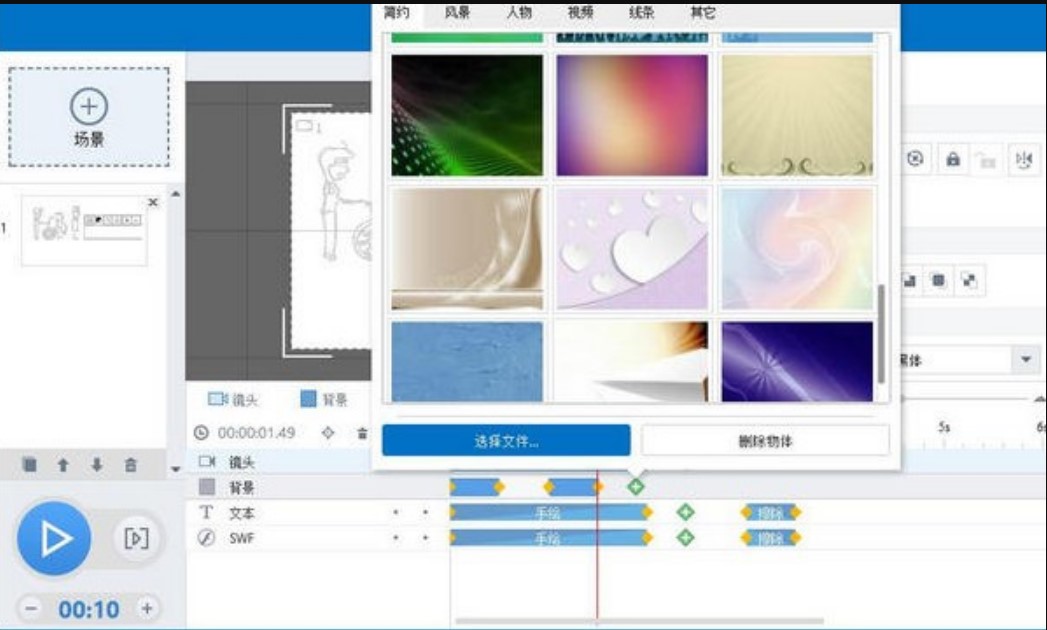Image resolution: width=1047 pixels, height=630 pixels.
Task: Select the 手绘 clip on the SWF track
Action: (549, 538)
